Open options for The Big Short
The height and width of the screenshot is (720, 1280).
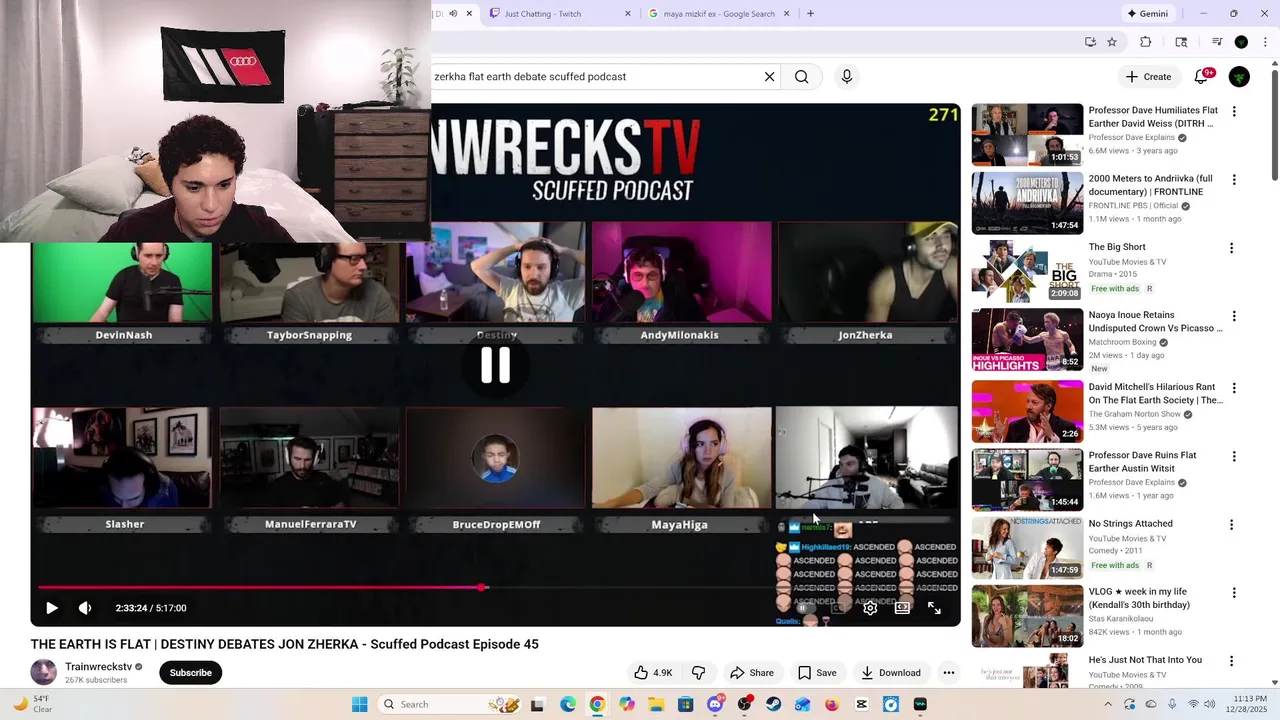(x=1231, y=248)
